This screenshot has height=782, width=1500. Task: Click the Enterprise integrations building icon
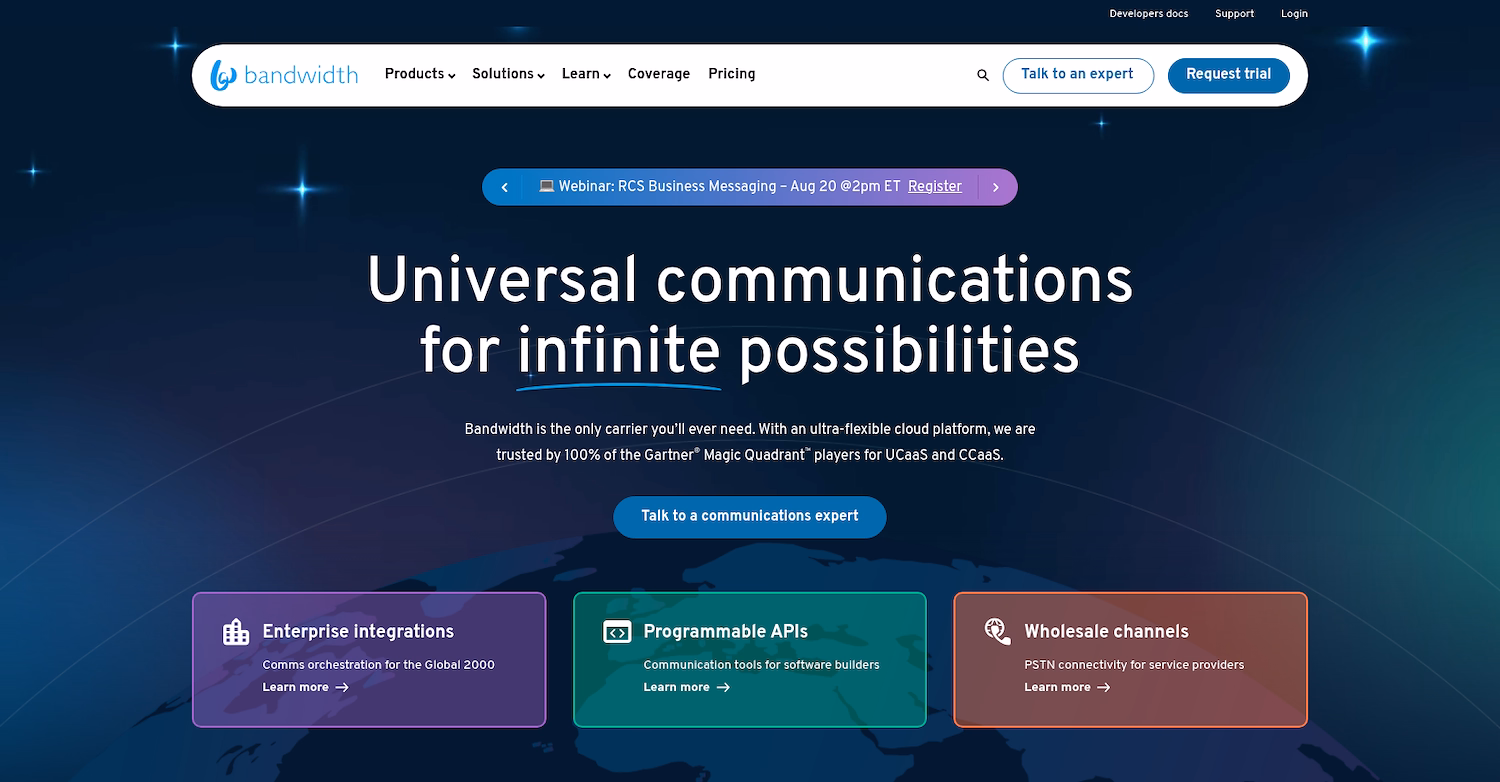pos(236,632)
